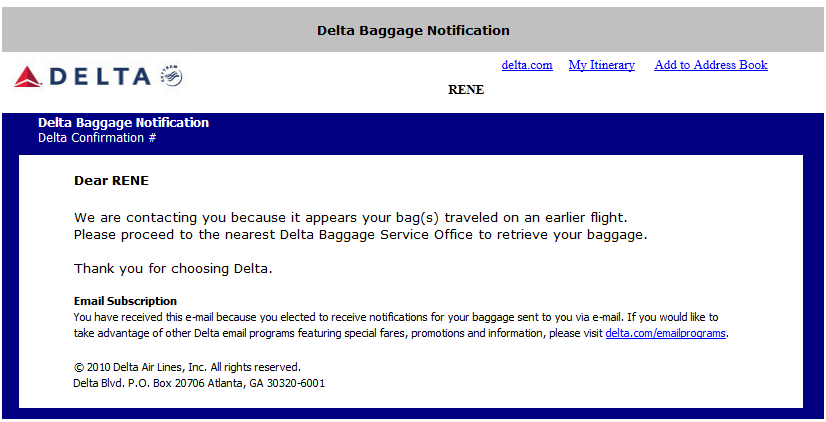
Task: Click the Delta Confirmation # text
Action: coord(97,138)
